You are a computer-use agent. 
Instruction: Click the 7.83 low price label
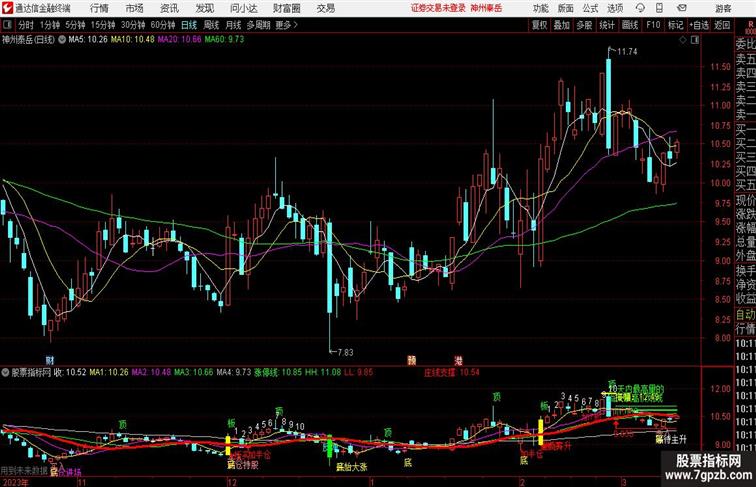tap(345, 352)
